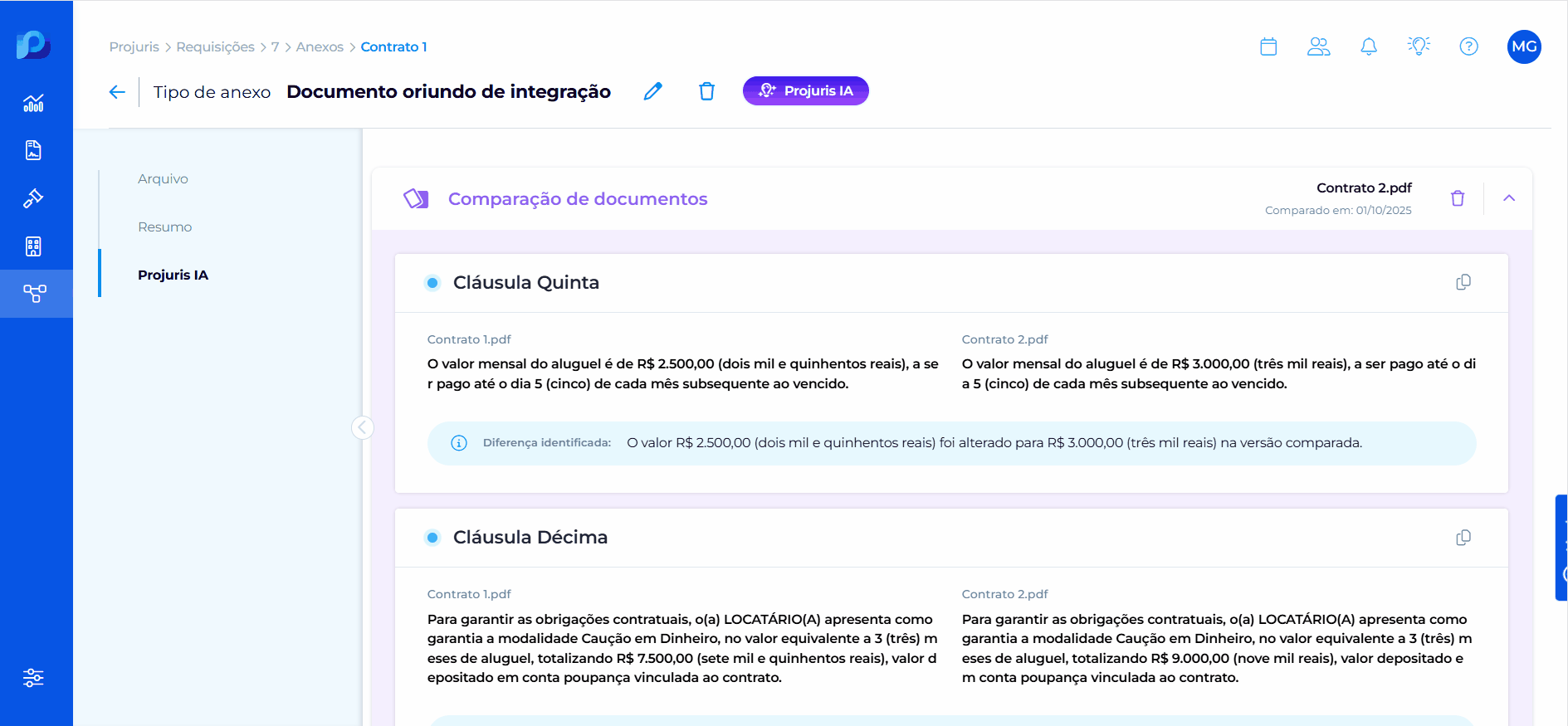
Task: Edit attachment type with pencil icon
Action: (x=653, y=91)
